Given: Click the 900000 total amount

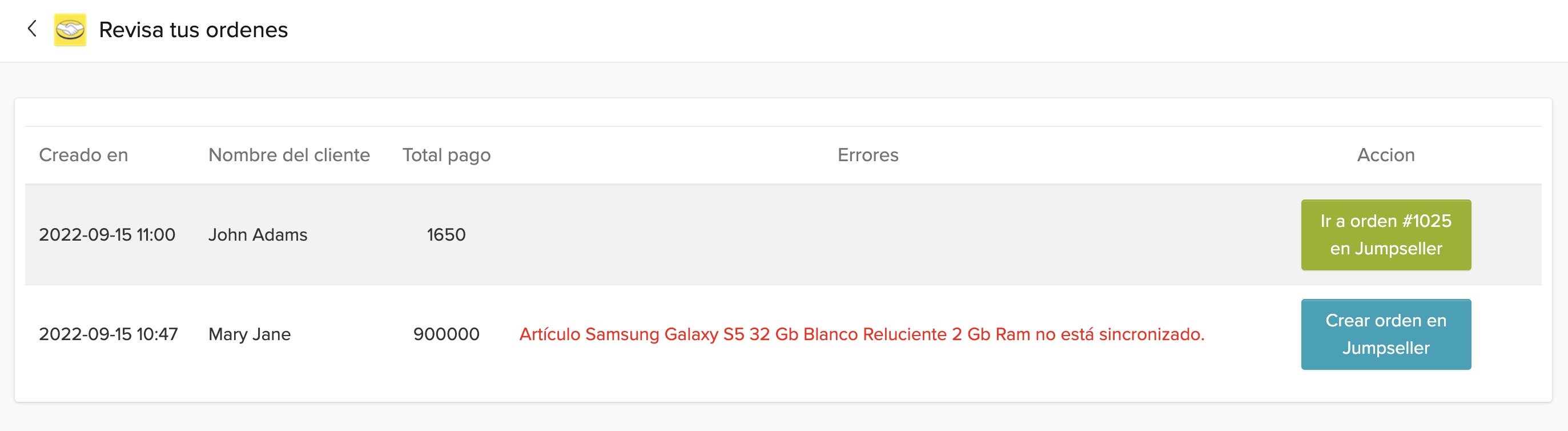Looking at the screenshot, I should pos(446,334).
